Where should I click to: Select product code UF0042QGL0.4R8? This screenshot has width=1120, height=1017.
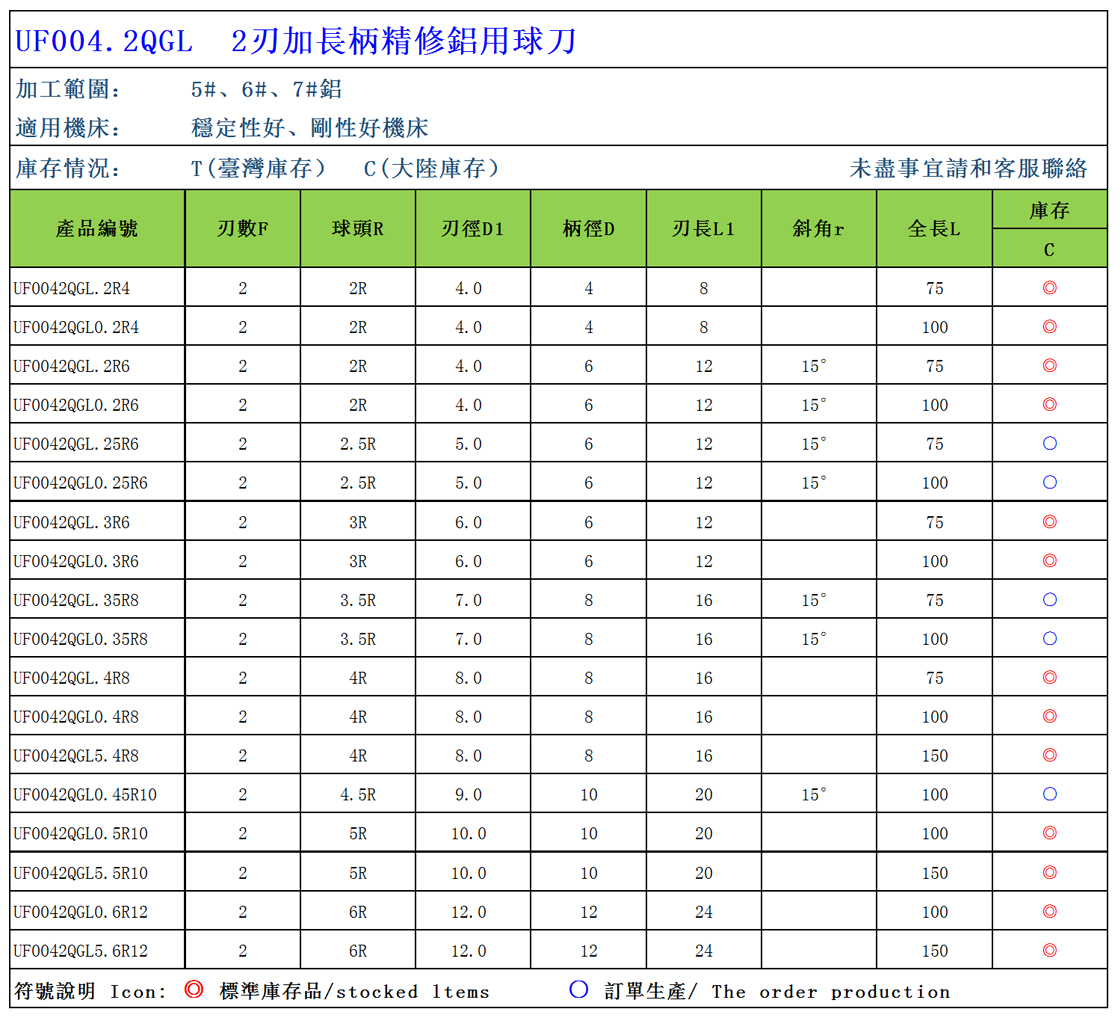[76, 717]
